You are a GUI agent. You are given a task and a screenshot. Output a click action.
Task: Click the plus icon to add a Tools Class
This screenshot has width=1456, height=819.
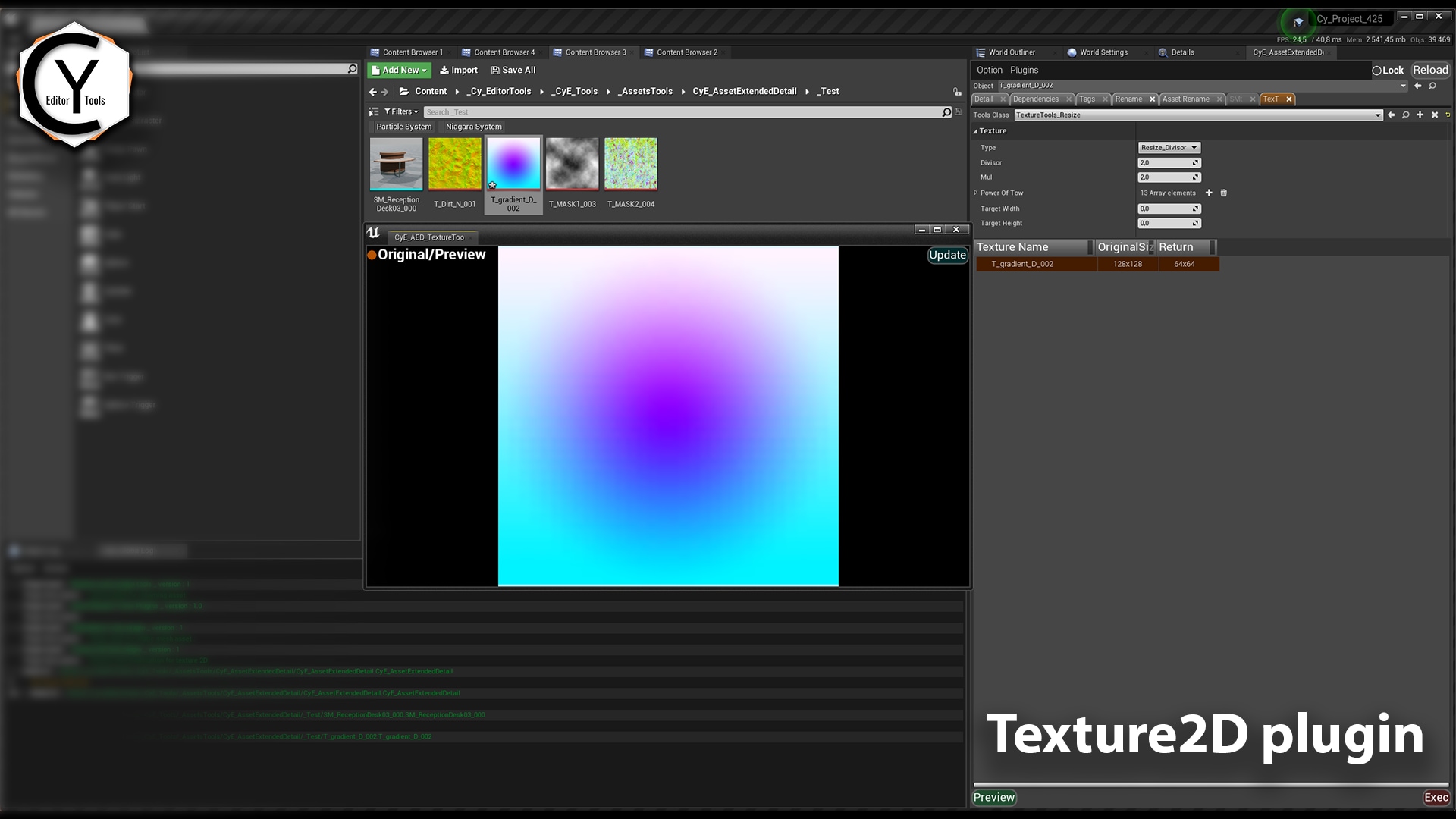(x=1420, y=115)
